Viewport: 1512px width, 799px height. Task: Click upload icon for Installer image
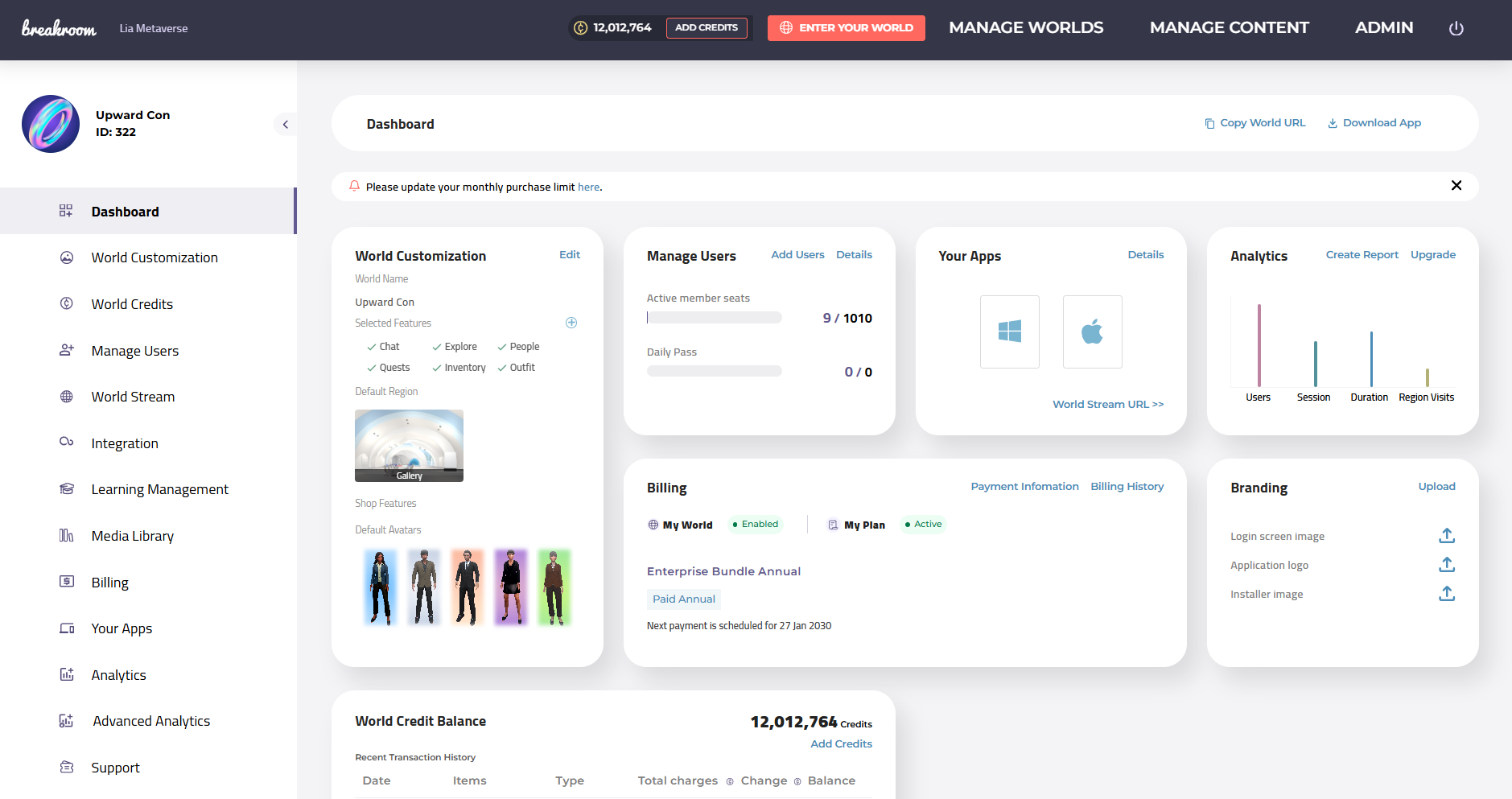[x=1447, y=594]
